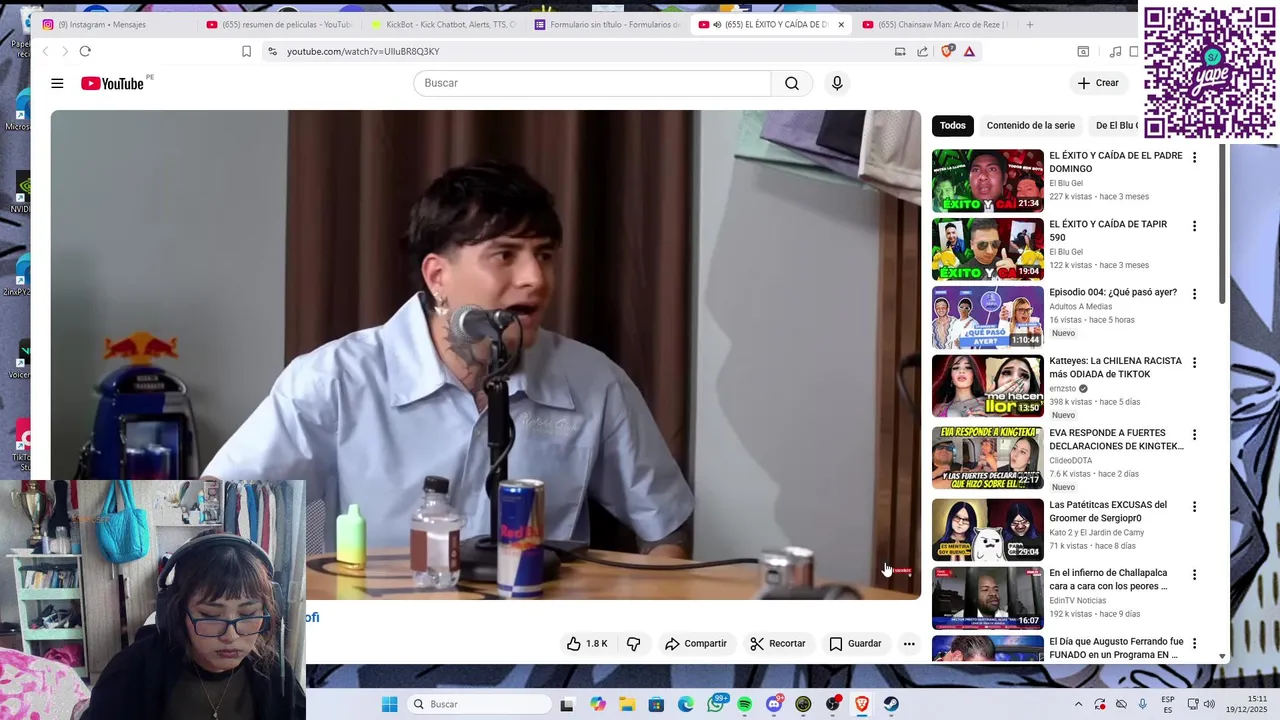Open options menu for Katteyes video
The width and height of the screenshot is (1280, 720).
(x=1194, y=363)
